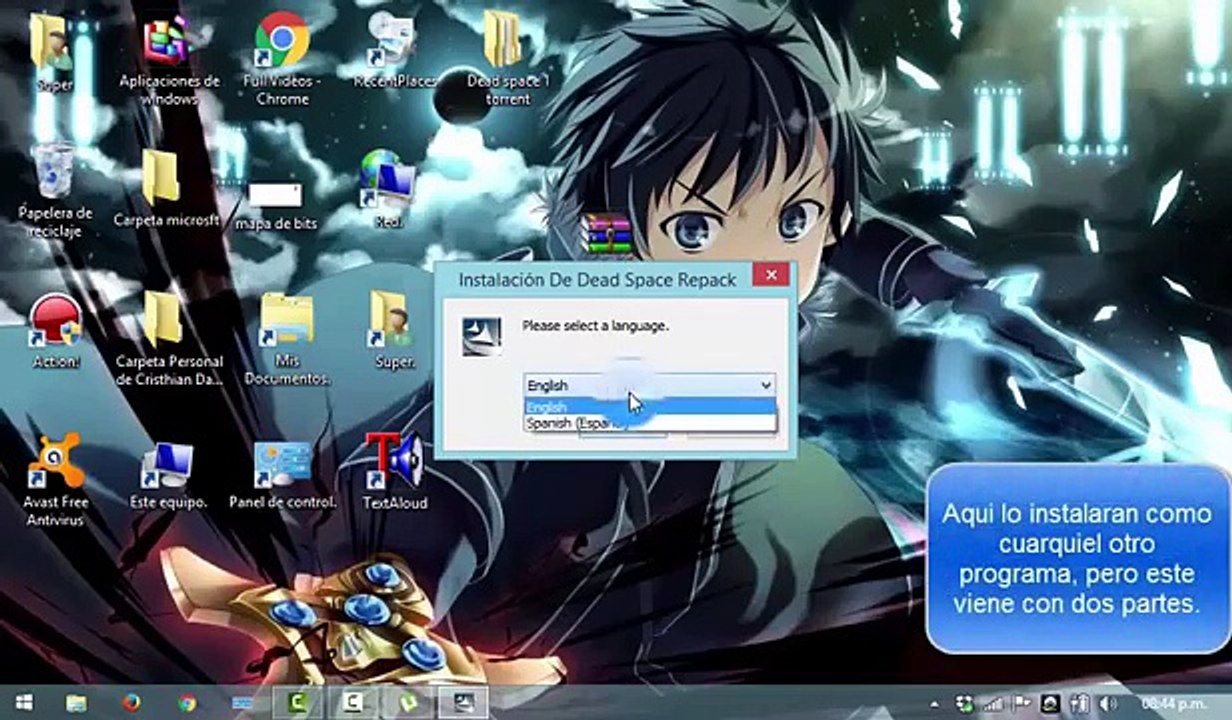Viewport: 1232px width, 720px height.
Task: Open File Explorer from taskbar
Action: click(x=77, y=703)
